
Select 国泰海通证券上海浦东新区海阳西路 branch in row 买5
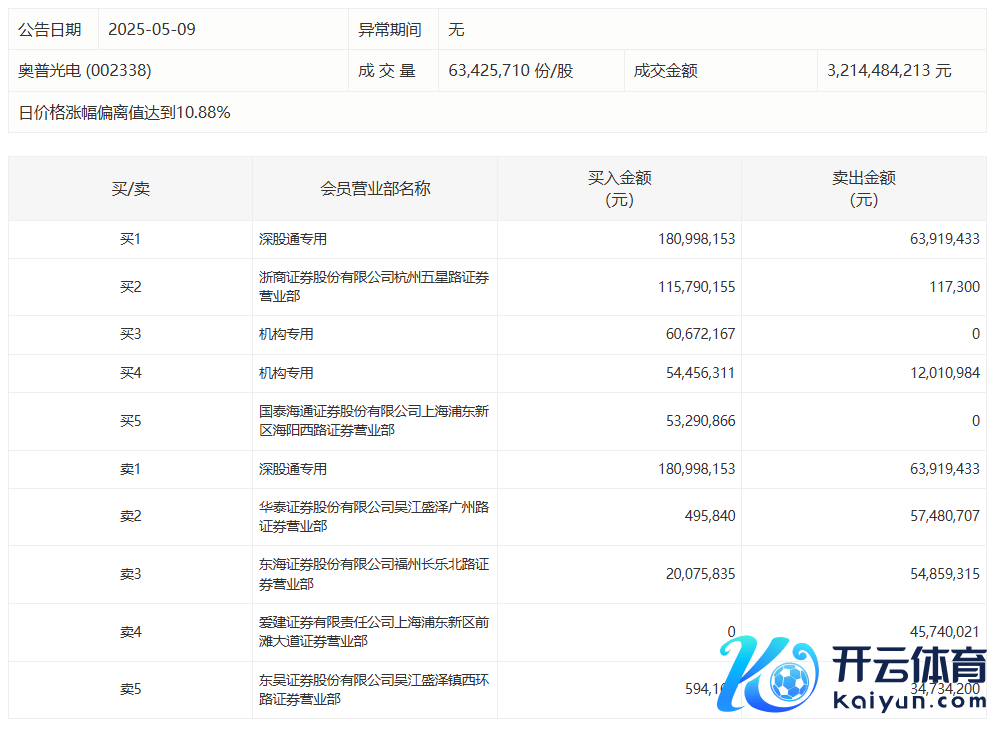tap(374, 421)
